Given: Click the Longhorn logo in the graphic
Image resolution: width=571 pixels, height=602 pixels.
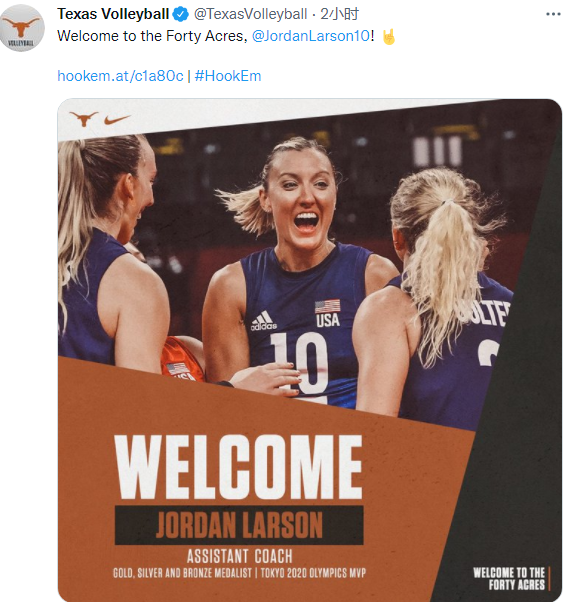Looking at the screenshot, I should 83,119.
